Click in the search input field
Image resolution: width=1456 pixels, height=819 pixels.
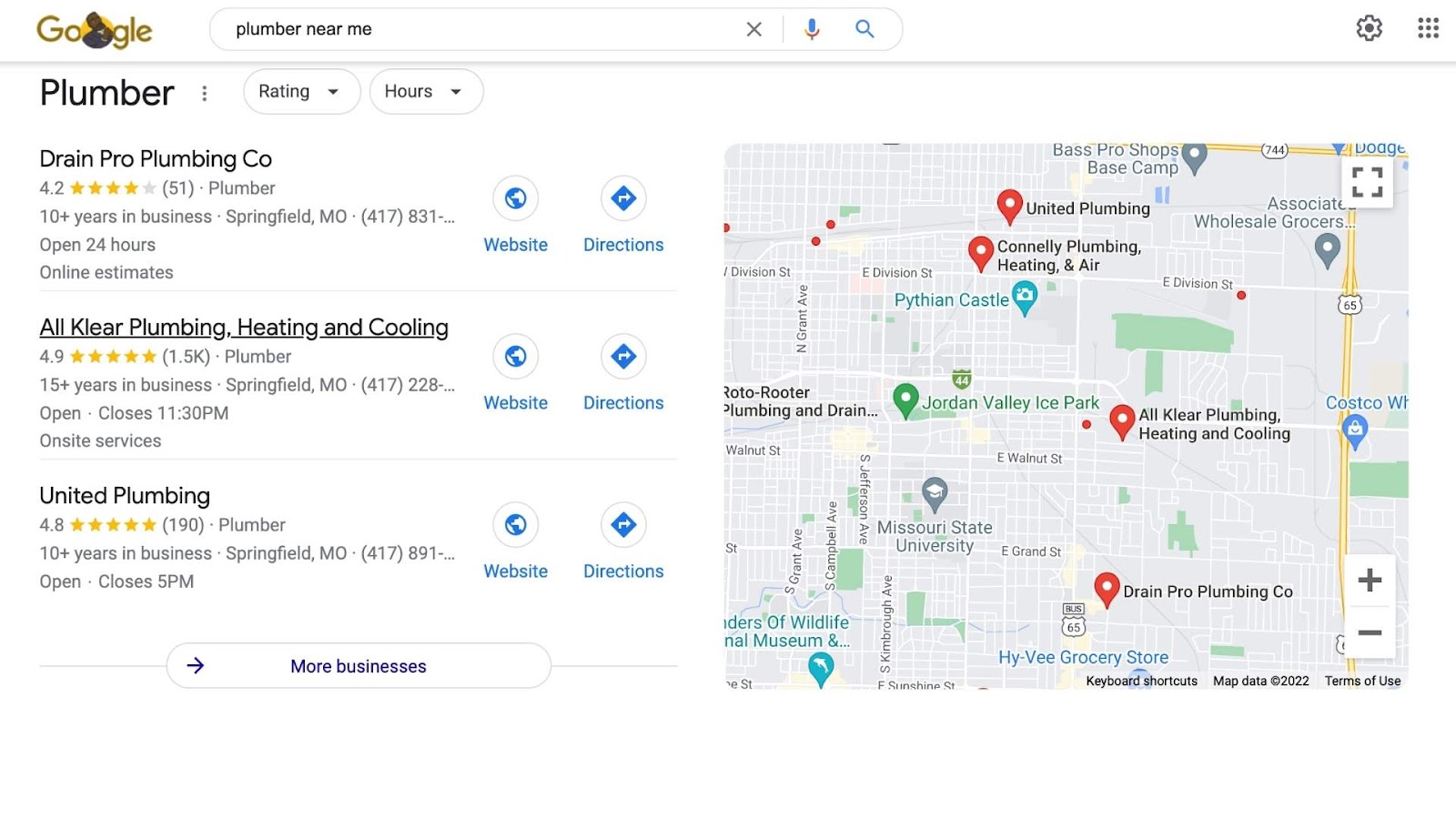point(482,29)
